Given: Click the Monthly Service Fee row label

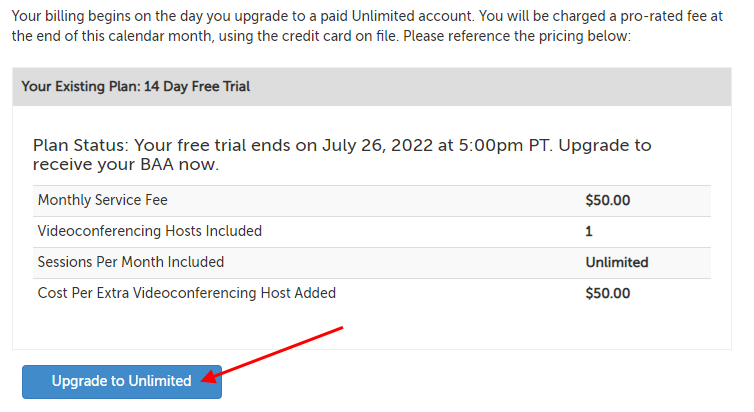Looking at the screenshot, I should (x=102, y=200).
